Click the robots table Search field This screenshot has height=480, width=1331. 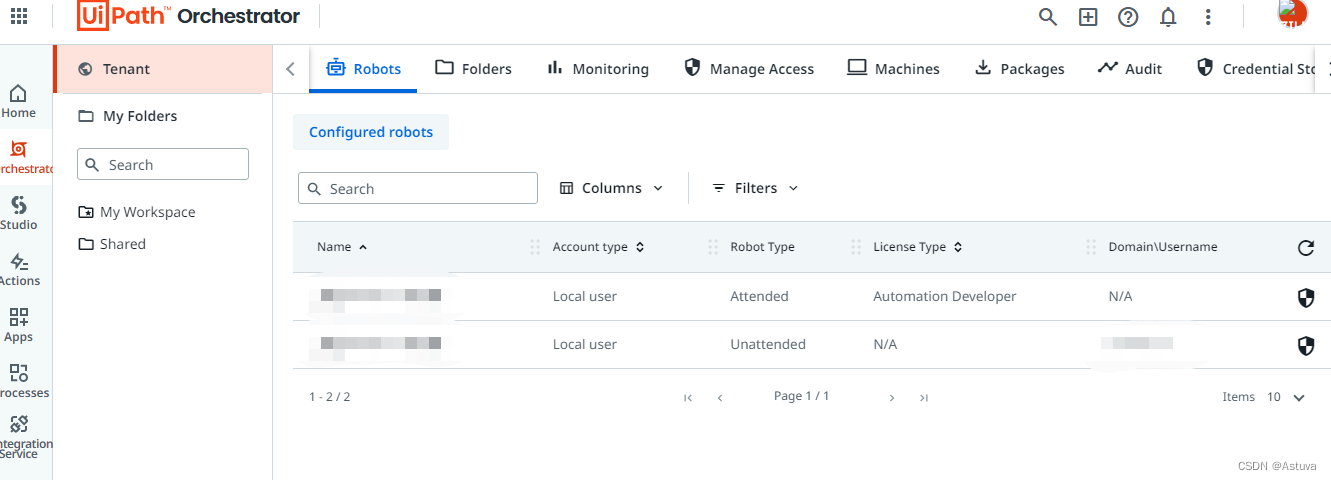click(x=418, y=188)
